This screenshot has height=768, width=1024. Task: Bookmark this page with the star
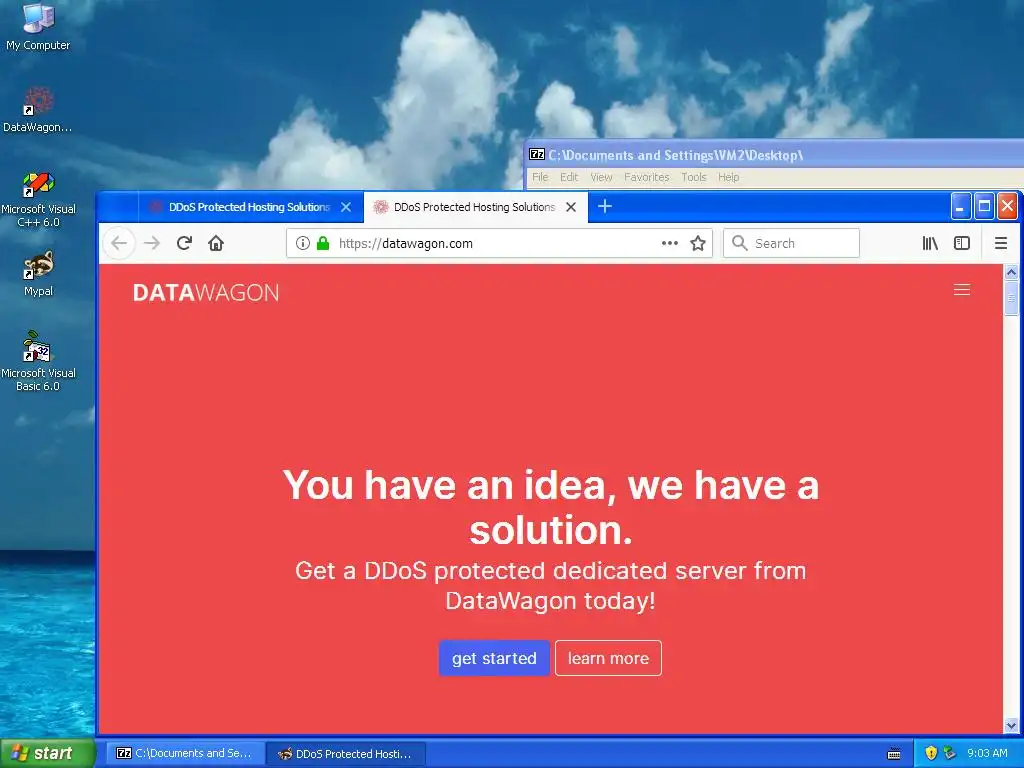pos(698,244)
